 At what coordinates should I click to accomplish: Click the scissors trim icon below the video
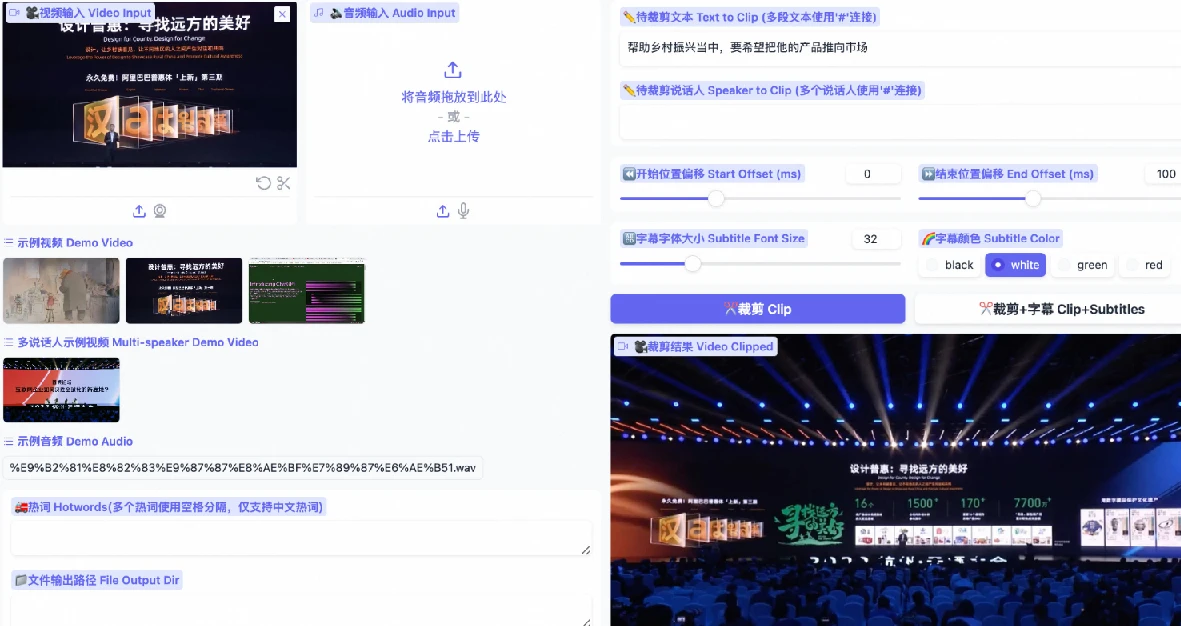pos(284,183)
